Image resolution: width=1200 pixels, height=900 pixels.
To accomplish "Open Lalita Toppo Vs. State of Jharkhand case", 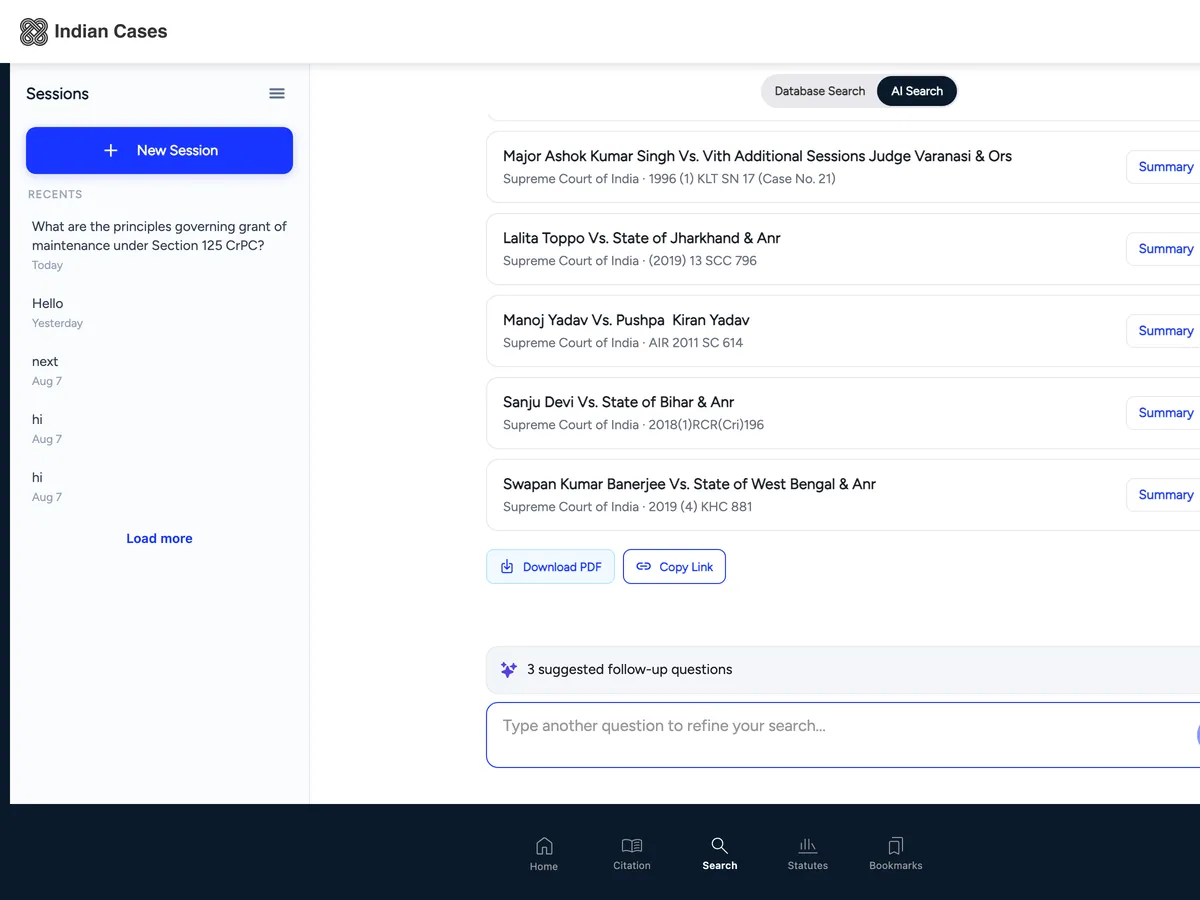I will 641,238.
